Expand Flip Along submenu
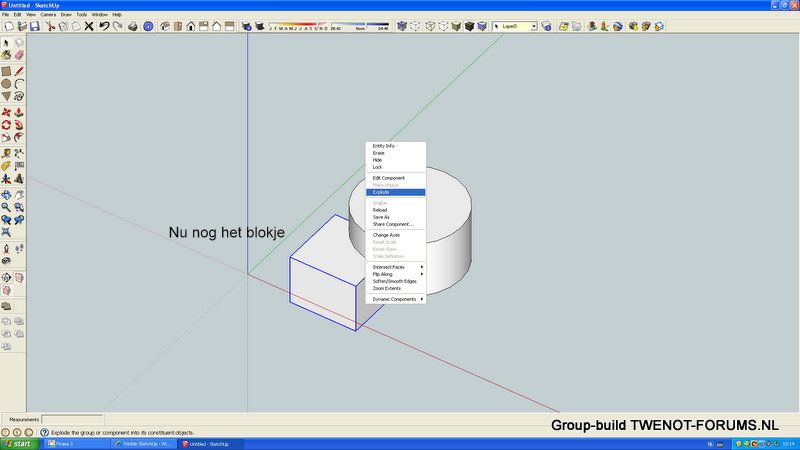Viewport: 800px width, 450px height. (395, 274)
